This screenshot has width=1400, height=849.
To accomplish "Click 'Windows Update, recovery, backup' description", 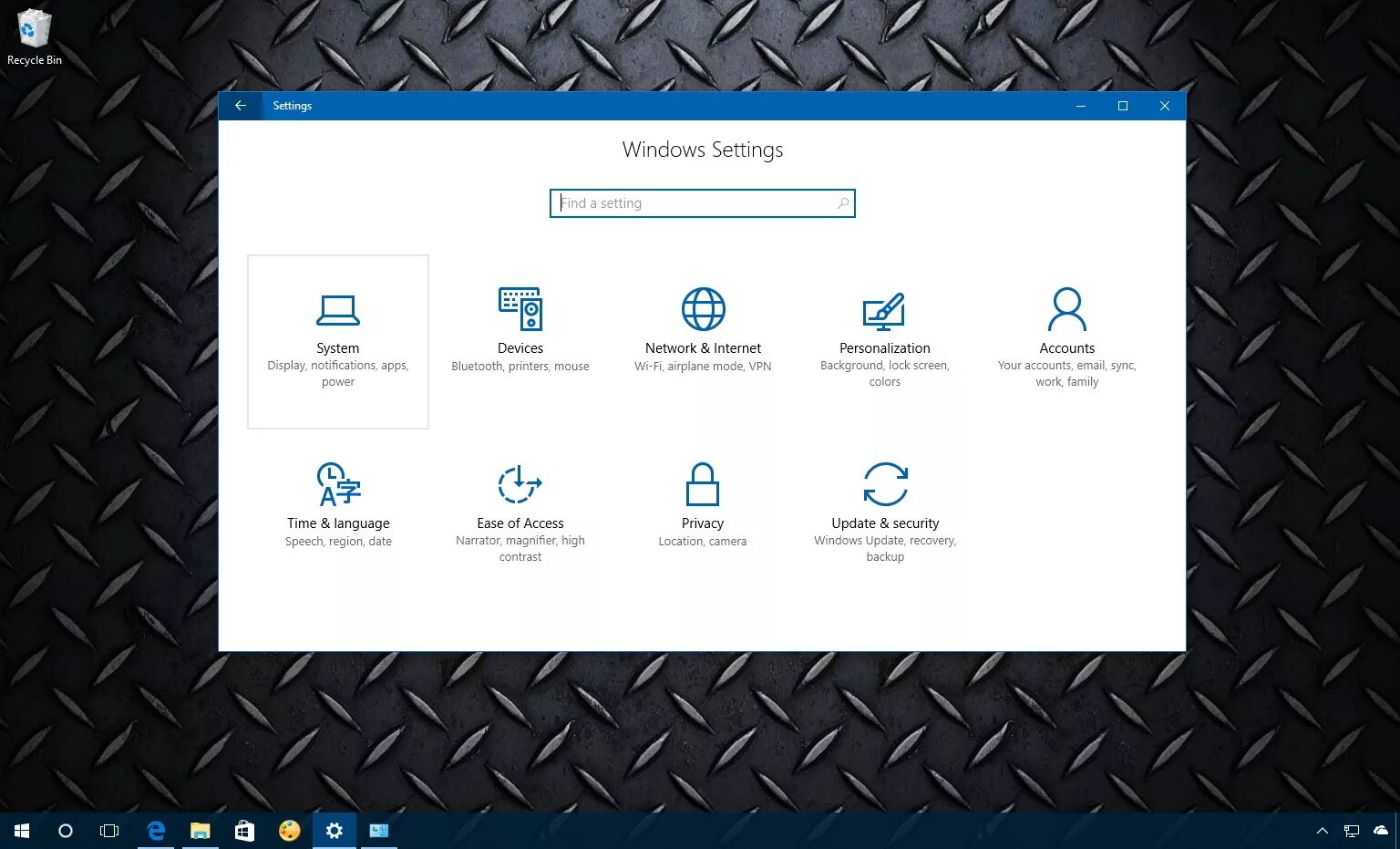I will (x=885, y=549).
